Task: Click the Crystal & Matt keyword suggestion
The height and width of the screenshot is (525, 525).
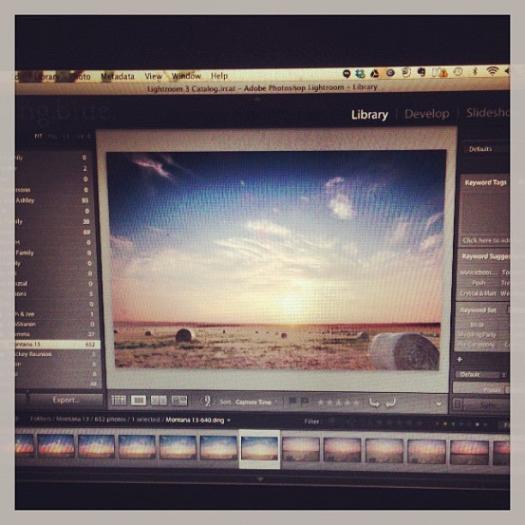Action: pos(478,293)
